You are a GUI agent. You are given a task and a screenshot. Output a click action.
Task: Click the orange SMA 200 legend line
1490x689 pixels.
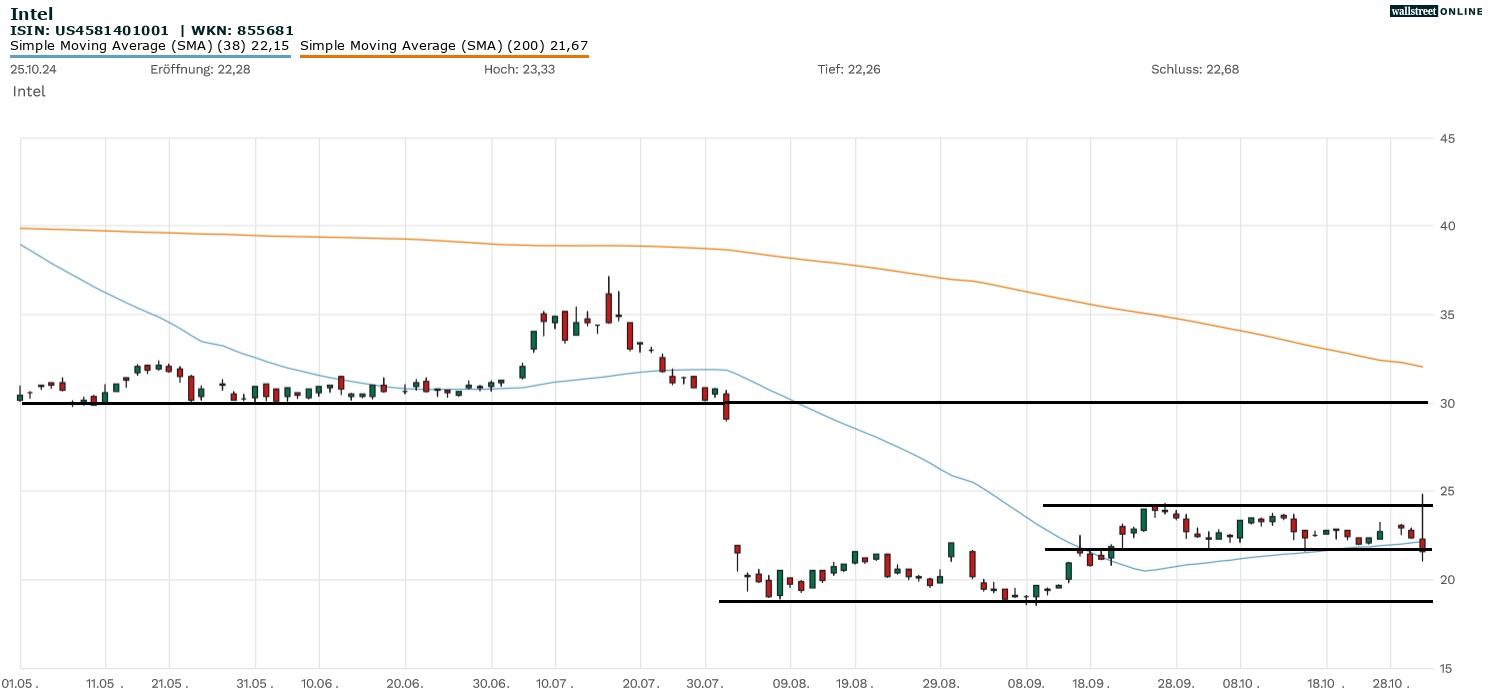tap(444, 56)
